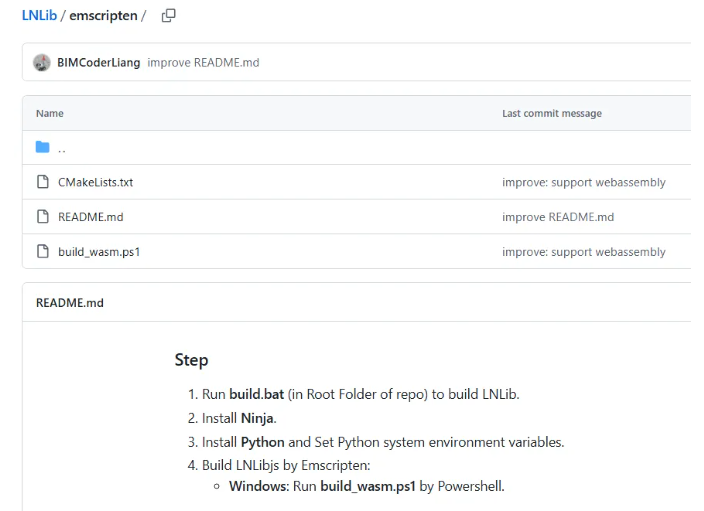Open README.md row commit message link

tap(557, 217)
